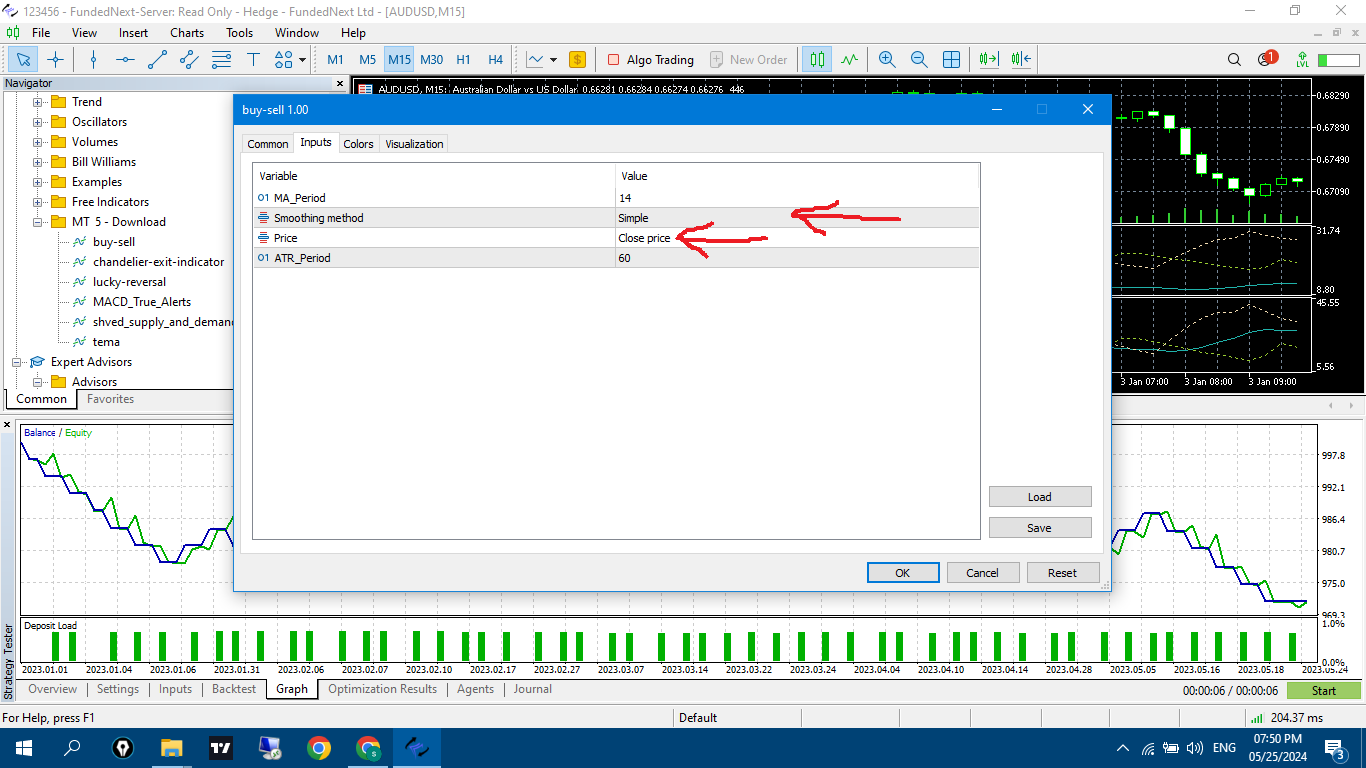
Task: Switch to the Visualization tab
Action: click(414, 144)
